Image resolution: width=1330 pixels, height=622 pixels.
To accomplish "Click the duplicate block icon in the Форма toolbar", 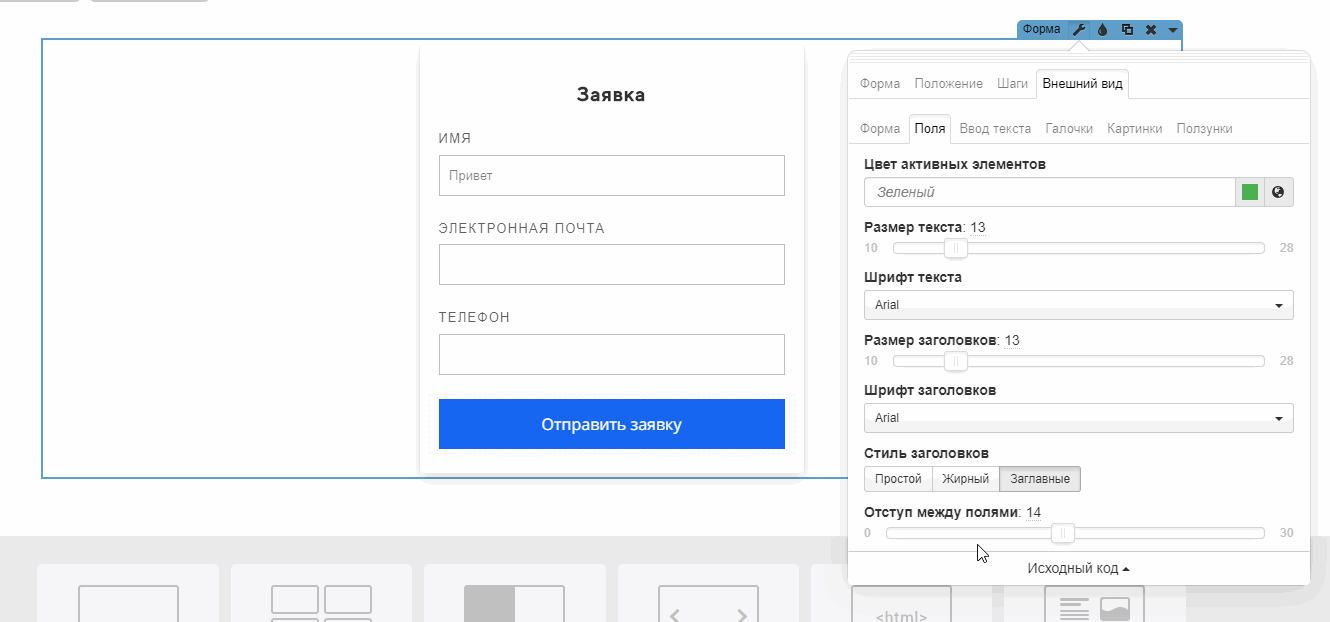I will [x=1127, y=30].
